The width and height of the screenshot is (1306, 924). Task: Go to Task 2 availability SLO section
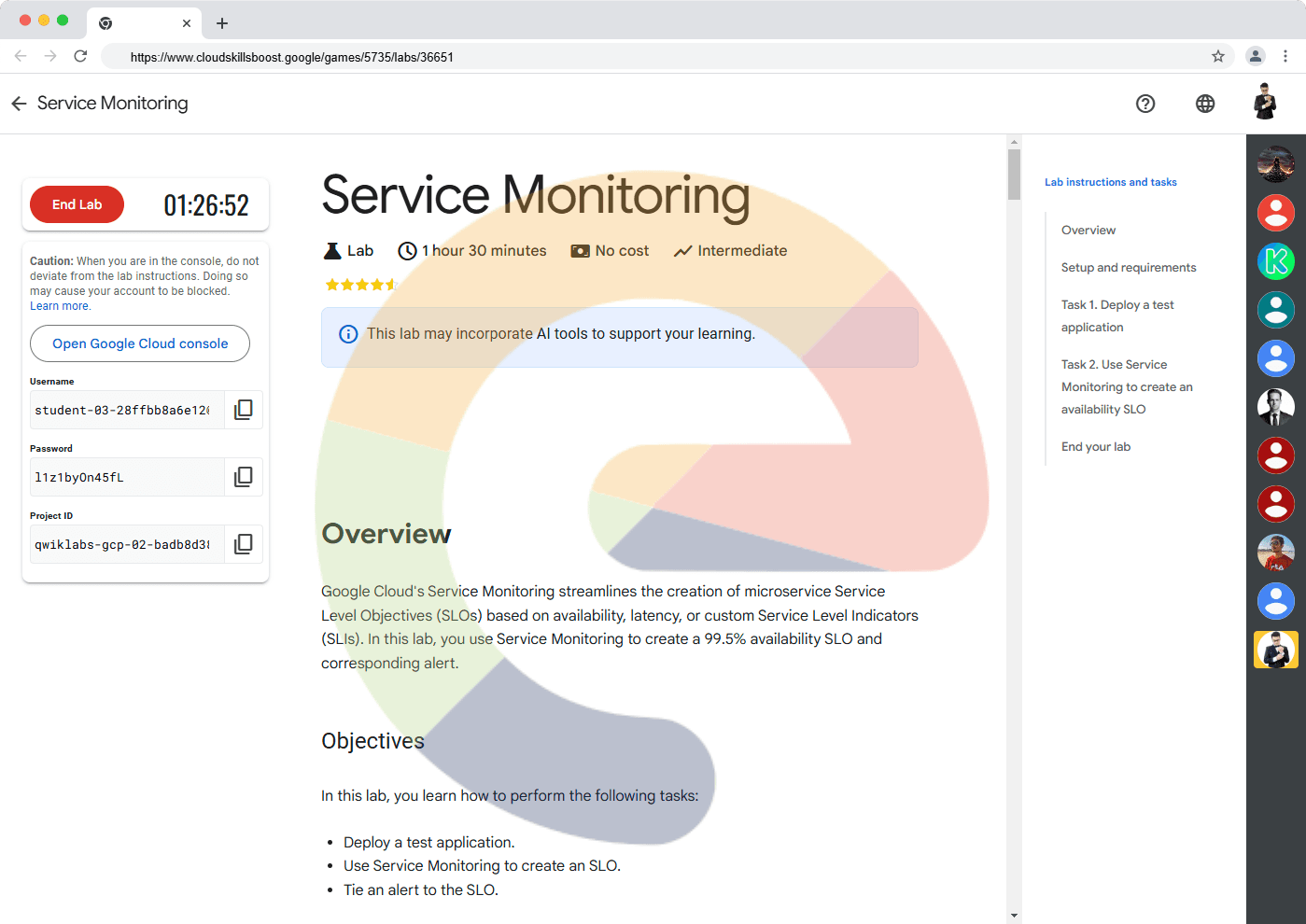coord(1127,387)
